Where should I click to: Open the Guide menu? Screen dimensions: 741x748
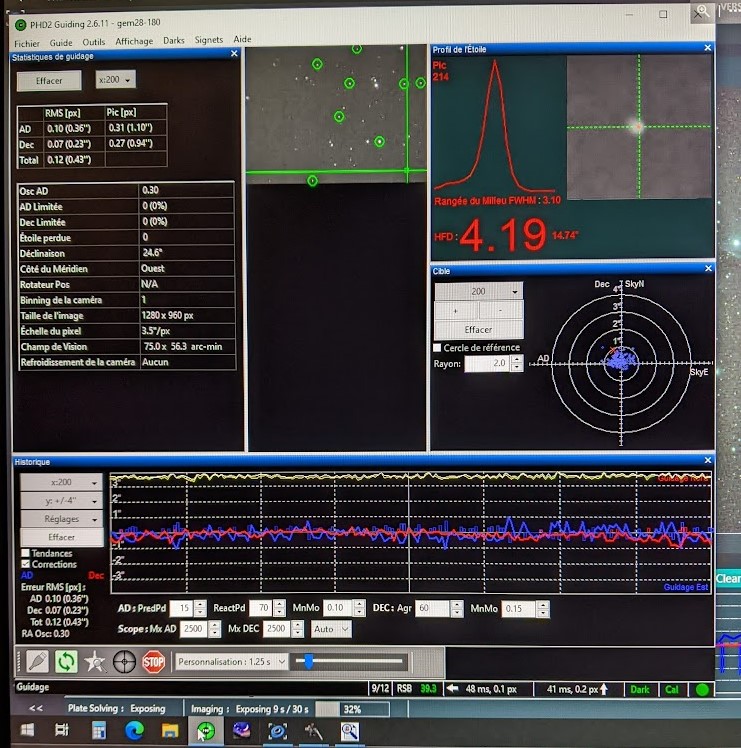61,43
